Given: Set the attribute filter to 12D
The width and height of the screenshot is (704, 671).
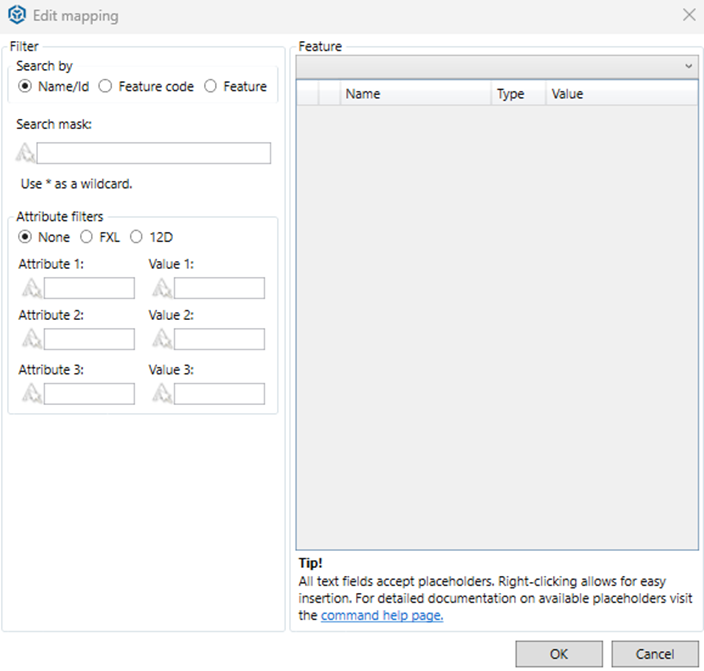Looking at the screenshot, I should click(x=136, y=237).
